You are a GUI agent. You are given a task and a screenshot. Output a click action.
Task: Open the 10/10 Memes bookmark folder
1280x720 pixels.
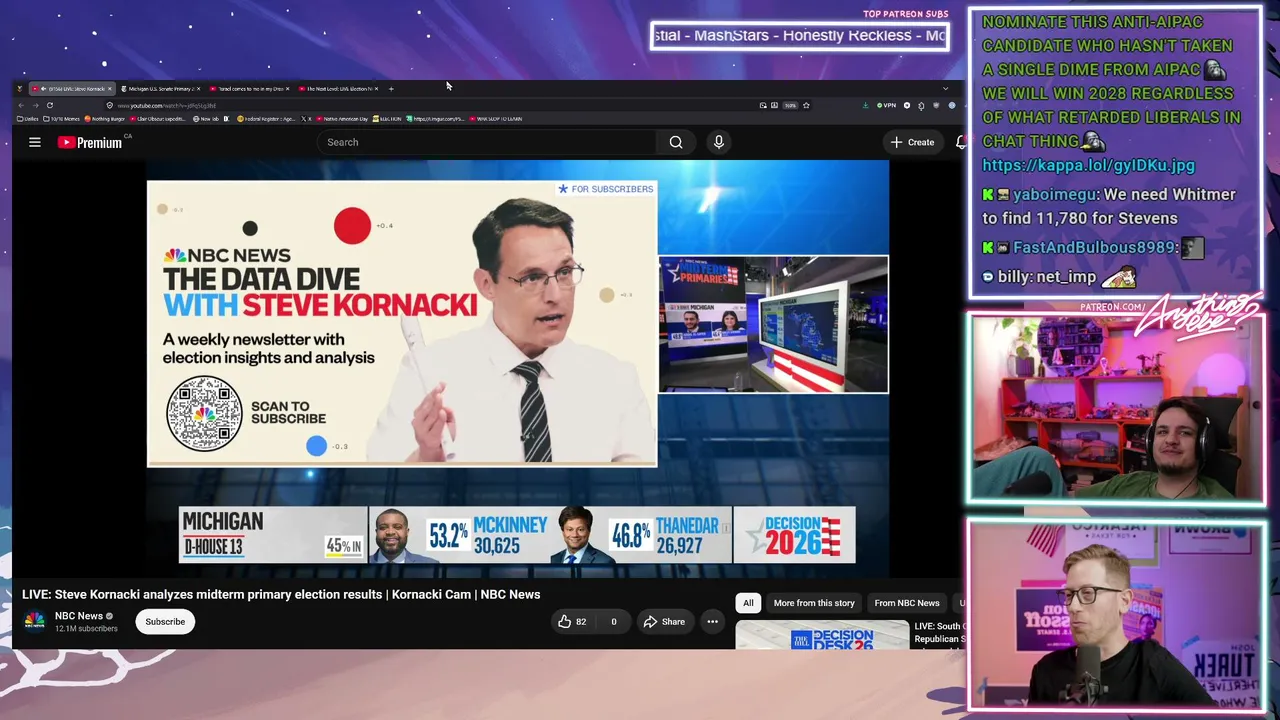click(61, 119)
